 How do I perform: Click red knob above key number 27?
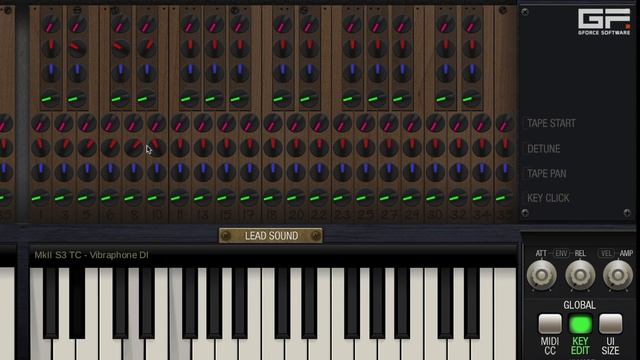pos(389,147)
